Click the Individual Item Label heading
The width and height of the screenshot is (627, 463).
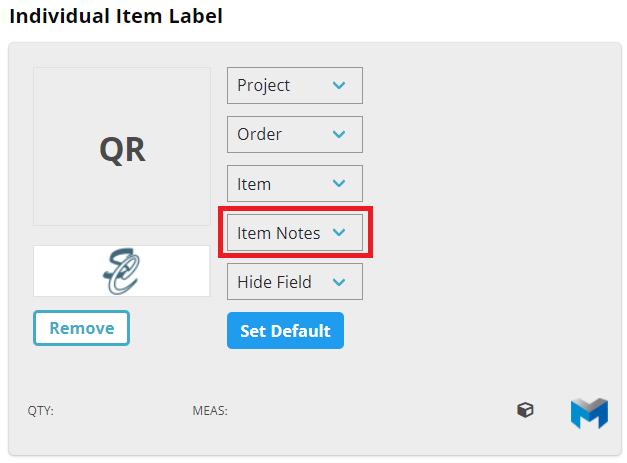click(x=116, y=16)
